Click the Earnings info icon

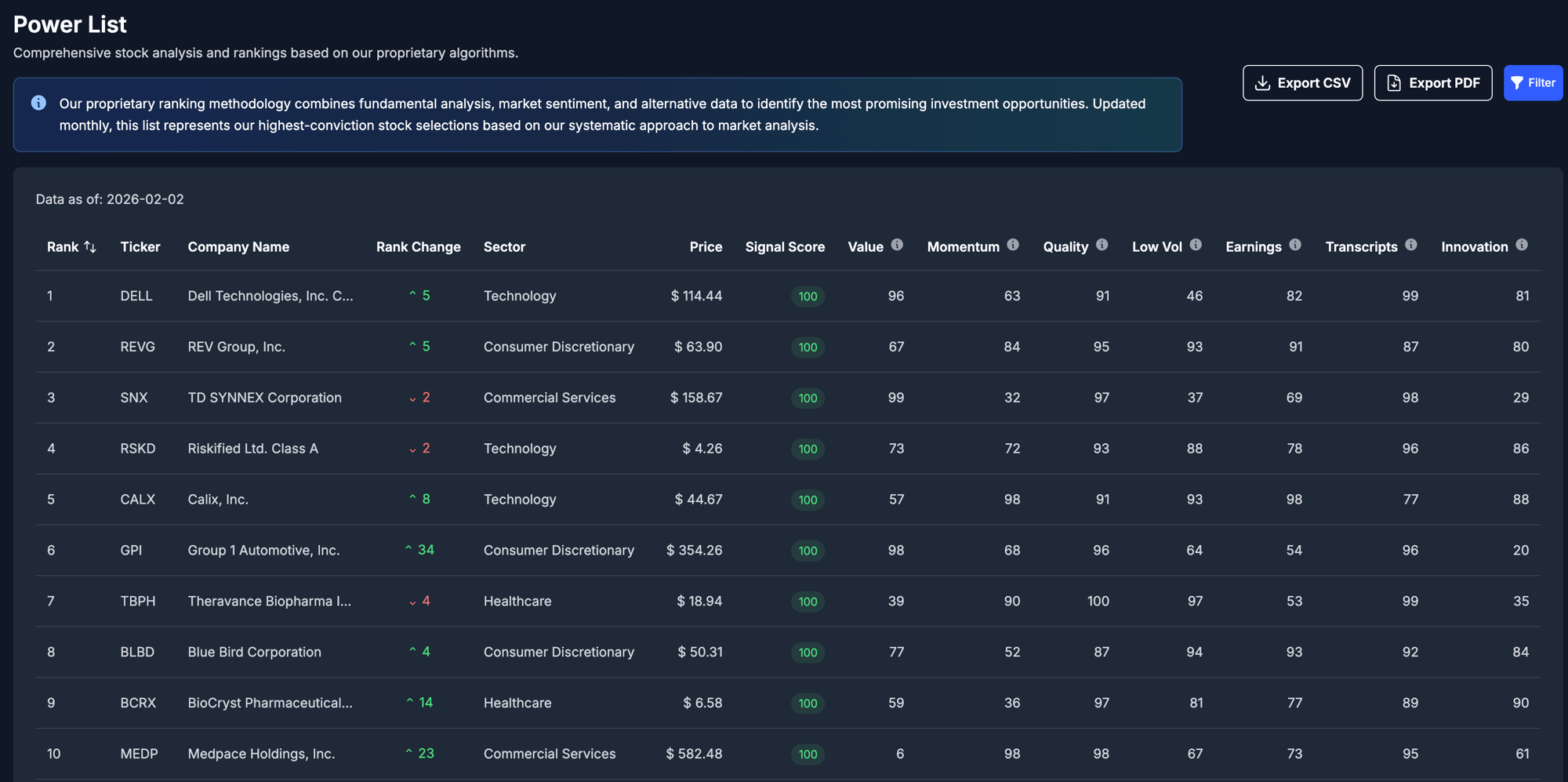(x=1295, y=245)
